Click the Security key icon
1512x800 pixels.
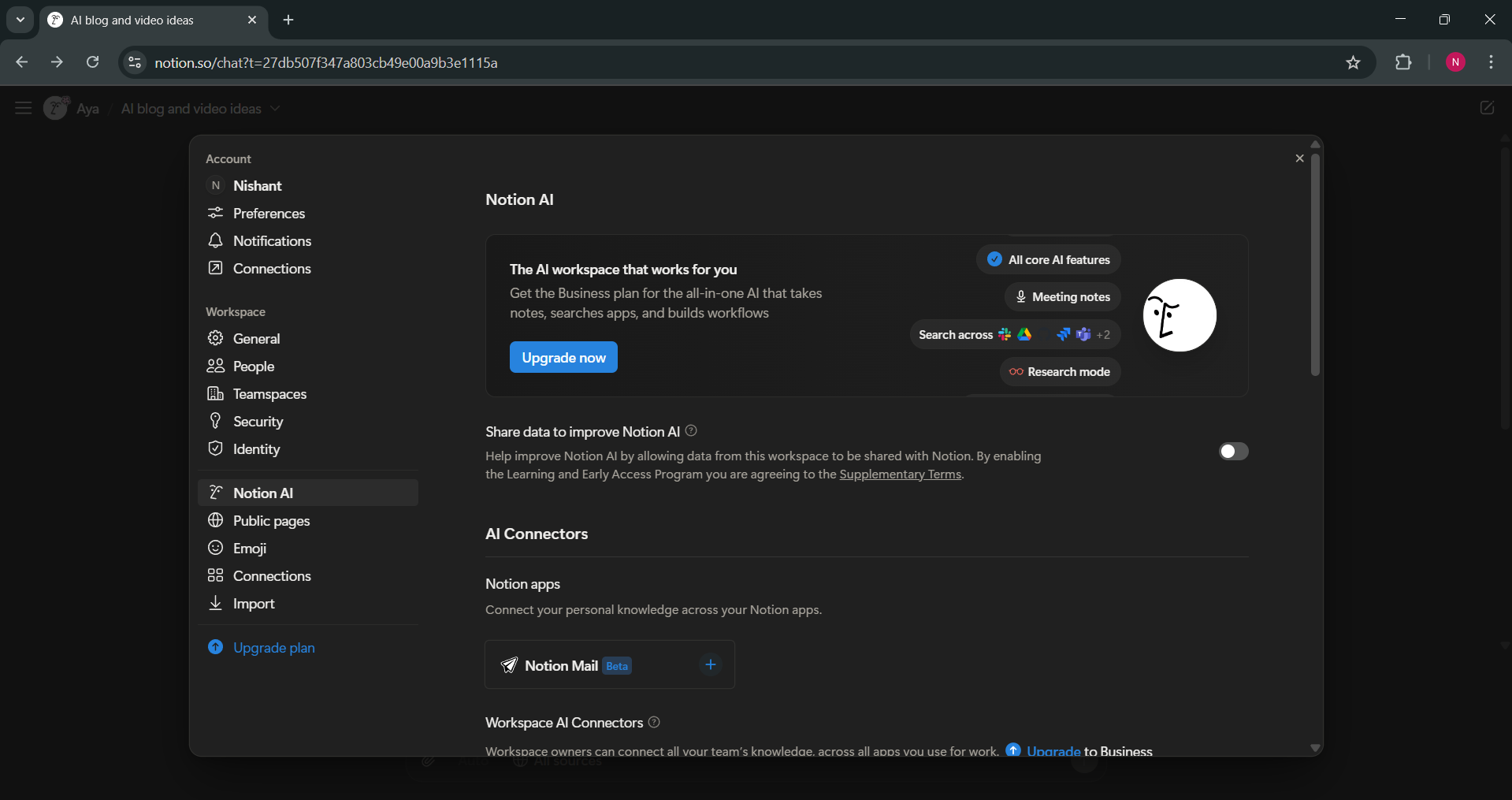[x=215, y=421]
